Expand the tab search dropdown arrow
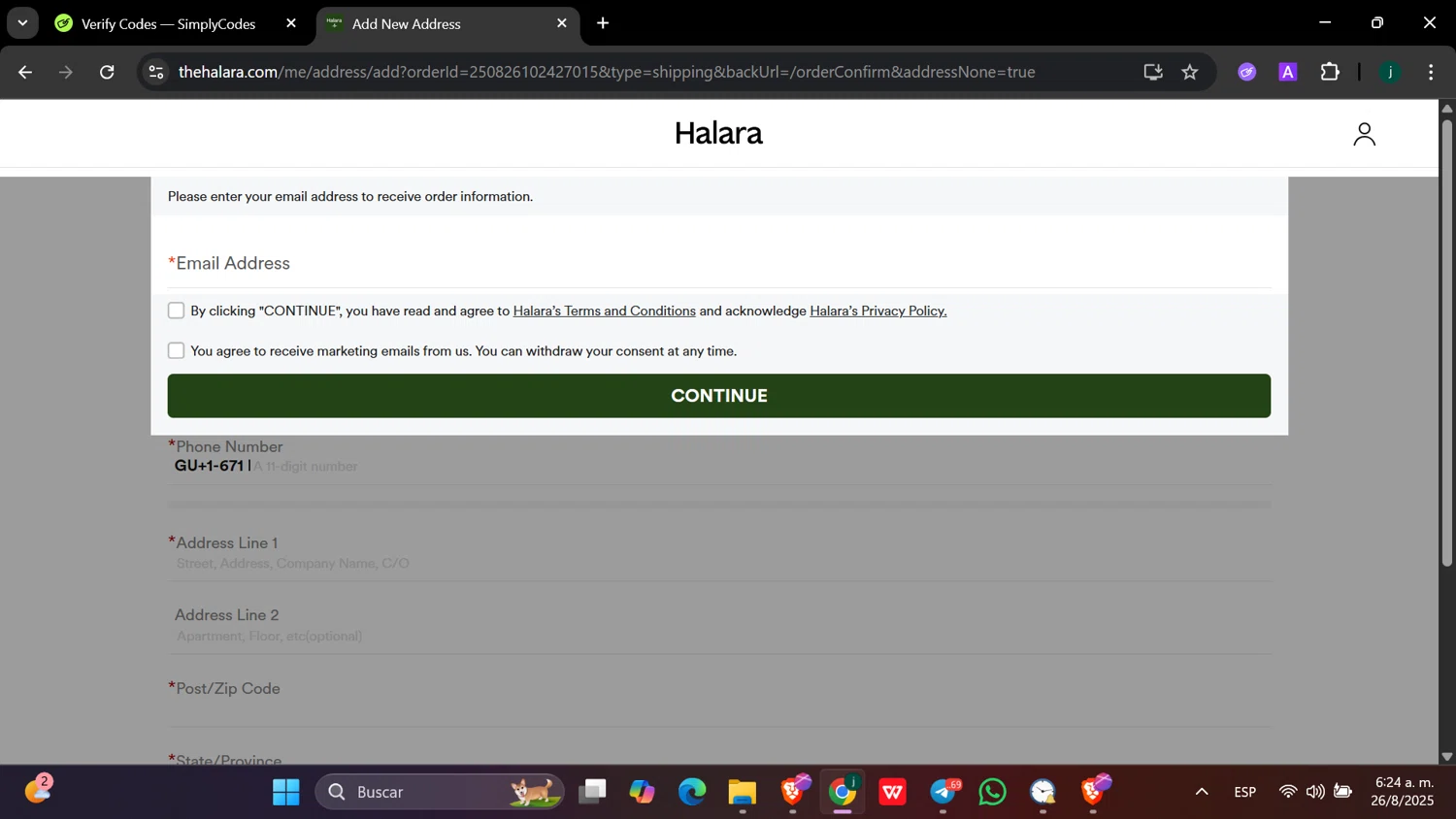Screen dimensions: 1456x819 pos(22,23)
